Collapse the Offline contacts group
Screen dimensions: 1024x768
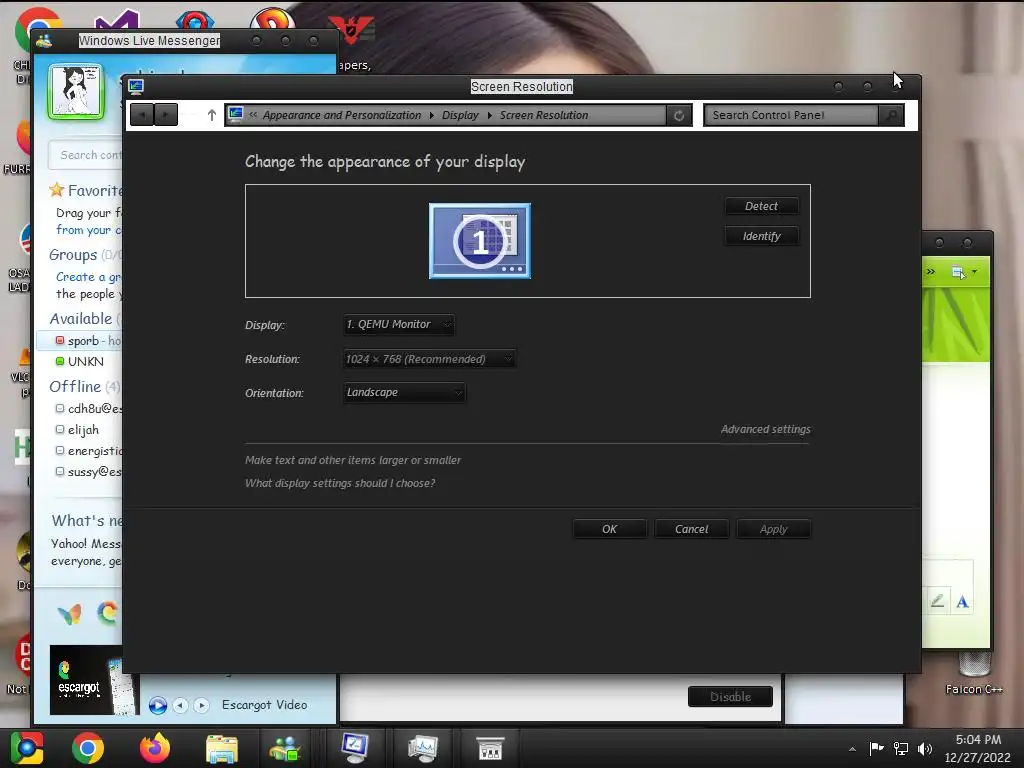tap(74, 387)
